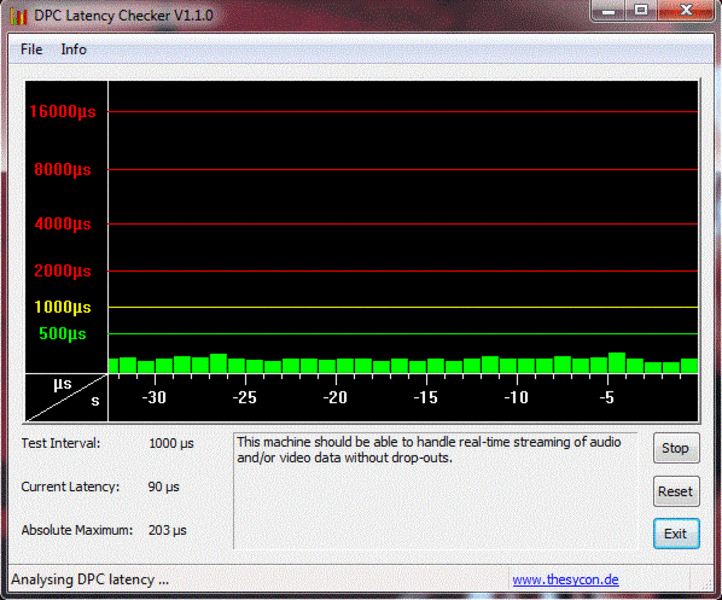Click the yellow 1000µs scale label
Image resolution: width=722 pixels, height=600 pixels.
tap(63, 307)
